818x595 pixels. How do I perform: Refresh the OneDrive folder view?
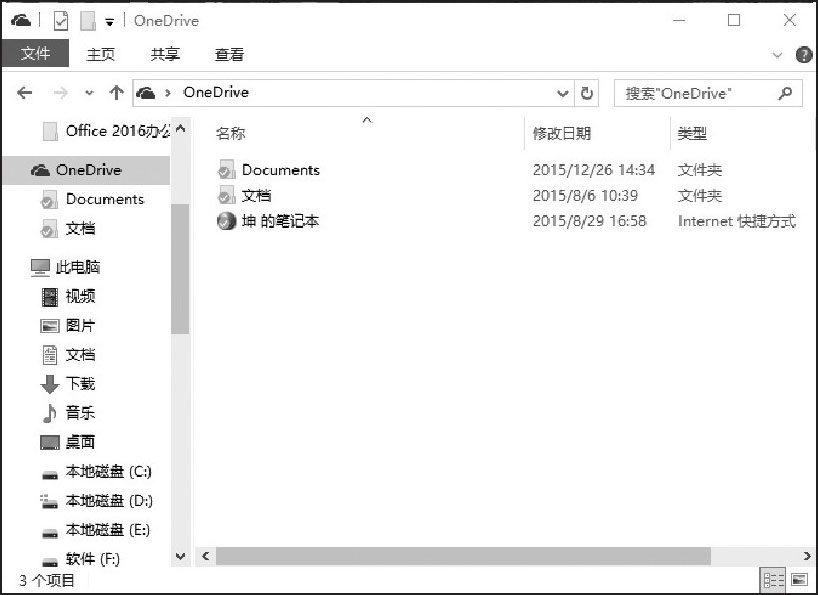tap(587, 93)
